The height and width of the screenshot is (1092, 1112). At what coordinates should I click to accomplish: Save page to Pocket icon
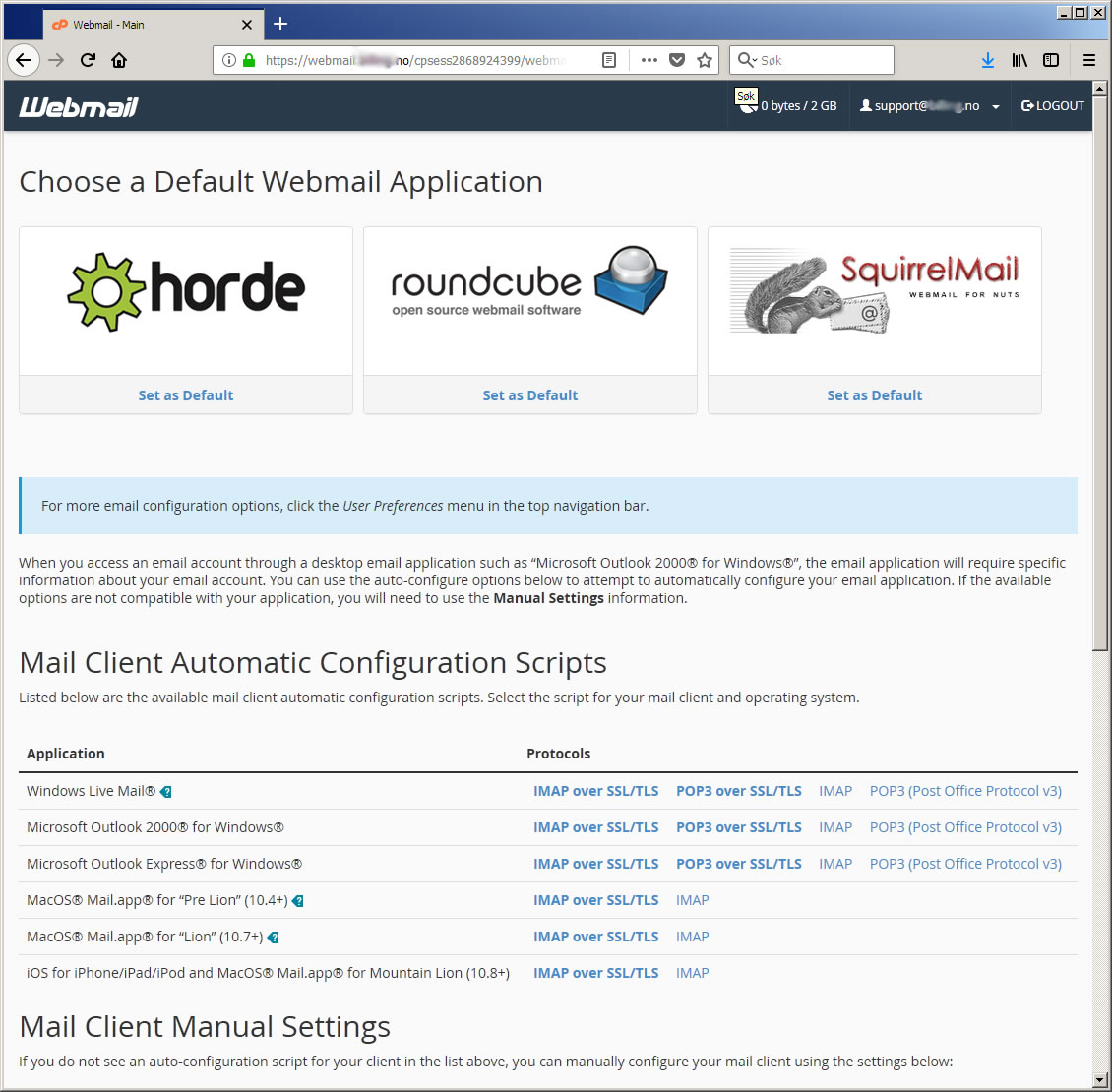pyautogui.click(x=677, y=60)
